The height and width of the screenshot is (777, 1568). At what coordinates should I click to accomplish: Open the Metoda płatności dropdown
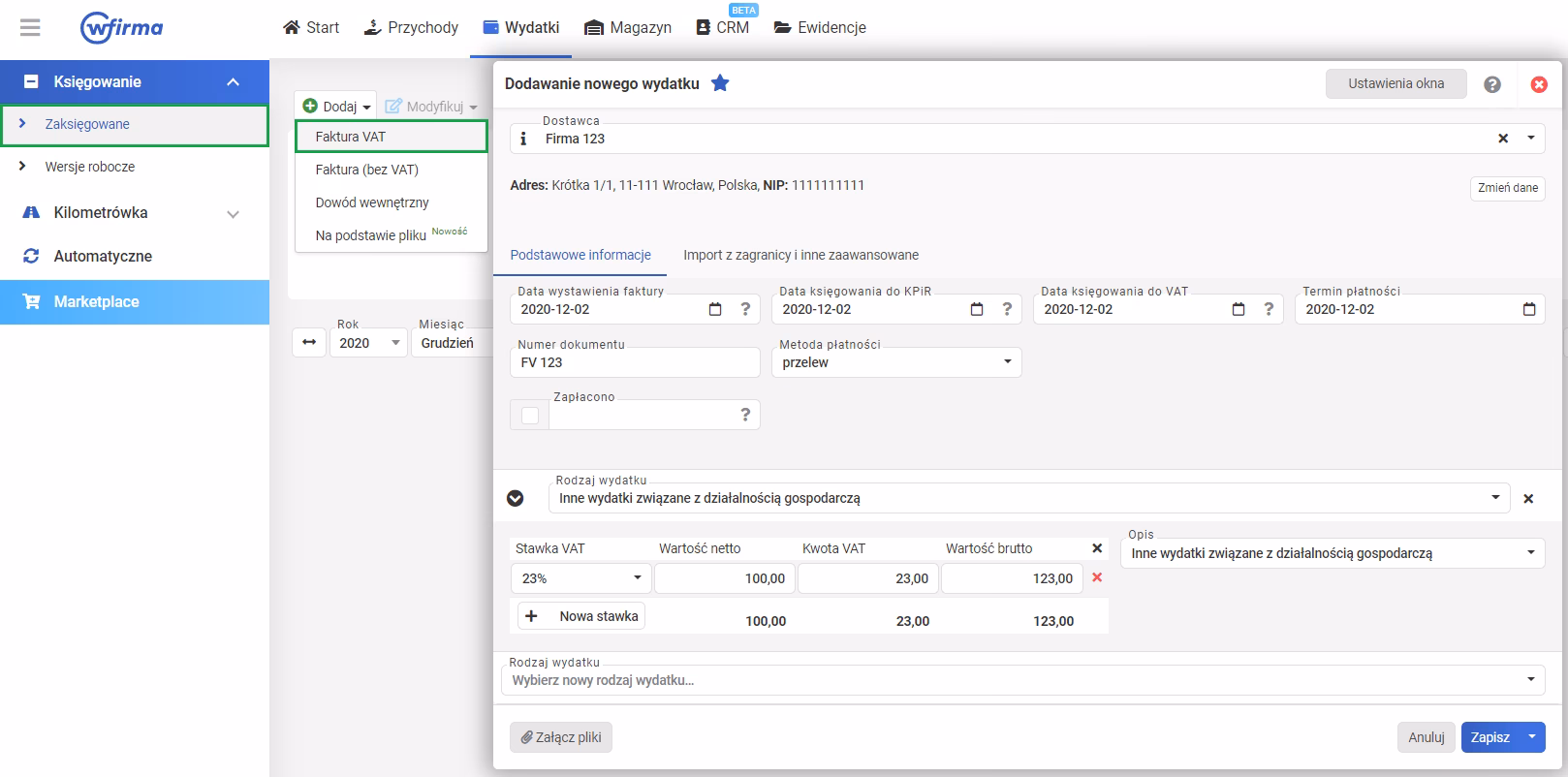click(896, 362)
